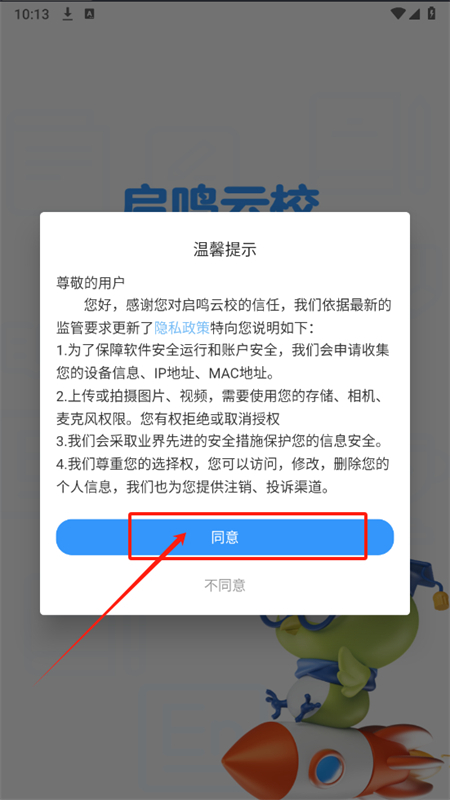Tap the 温馨提示 dialog title
The height and width of the screenshot is (800, 450).
click(x=224, y=249)
